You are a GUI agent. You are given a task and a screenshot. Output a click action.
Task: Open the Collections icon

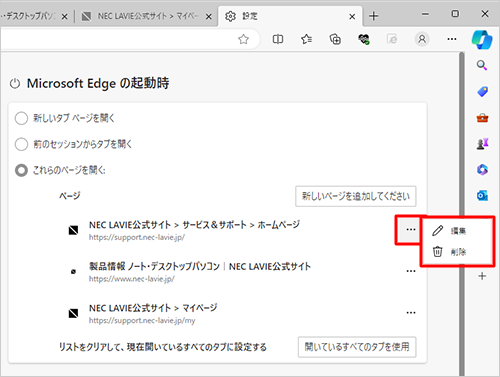tap(335, 39)
